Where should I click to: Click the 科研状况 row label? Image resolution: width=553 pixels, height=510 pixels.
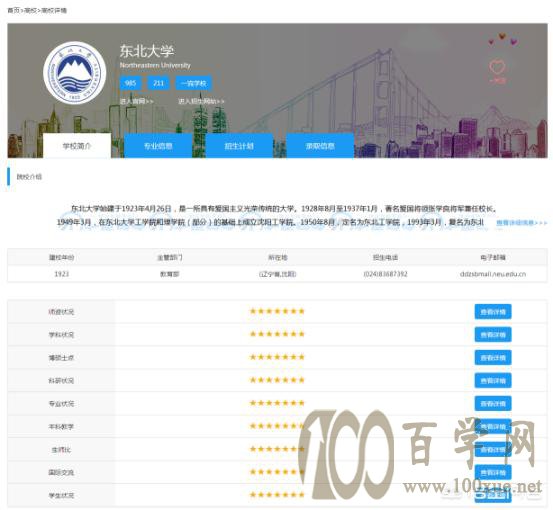click(61, 381)
